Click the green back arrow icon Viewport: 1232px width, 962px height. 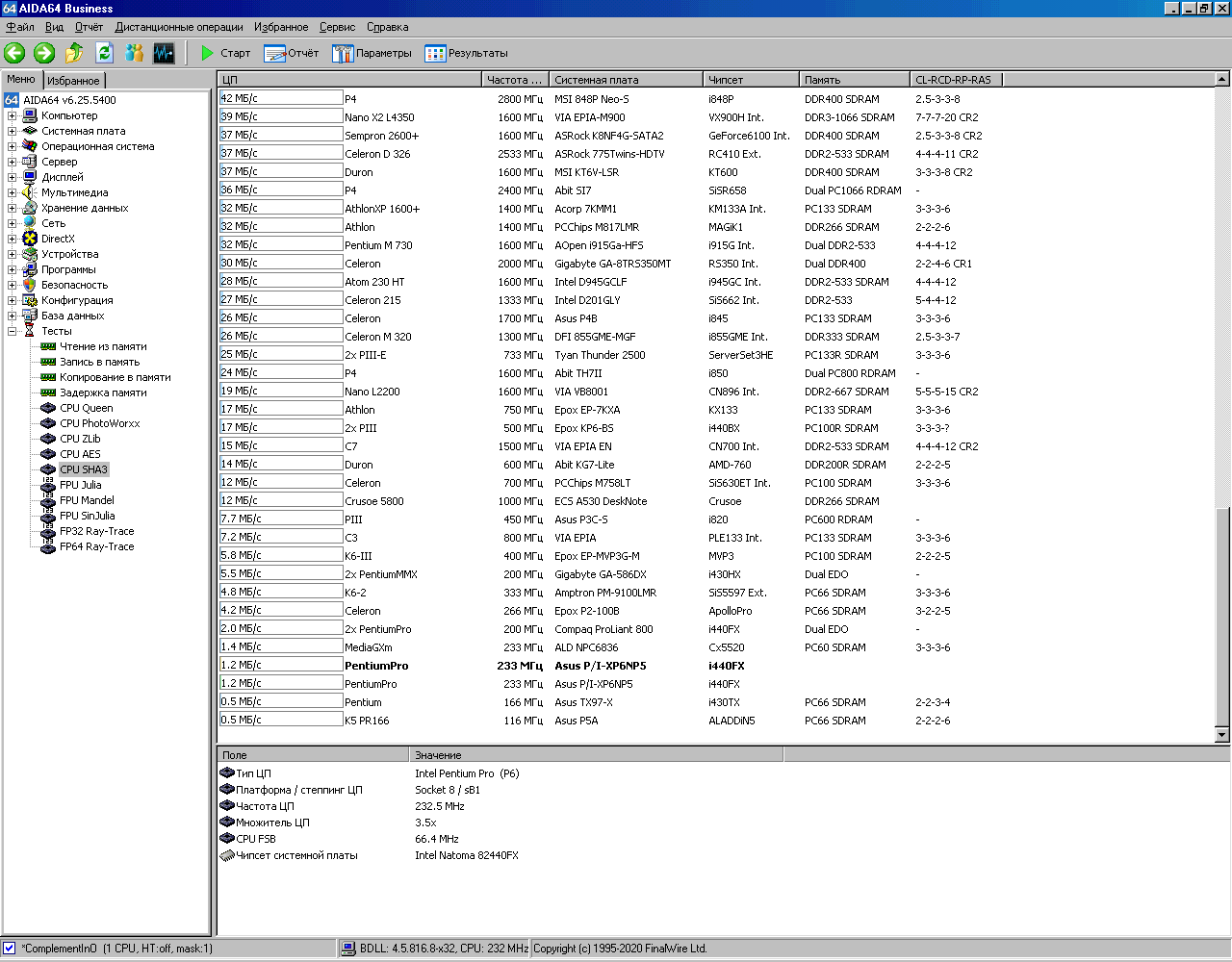point(14,53)
